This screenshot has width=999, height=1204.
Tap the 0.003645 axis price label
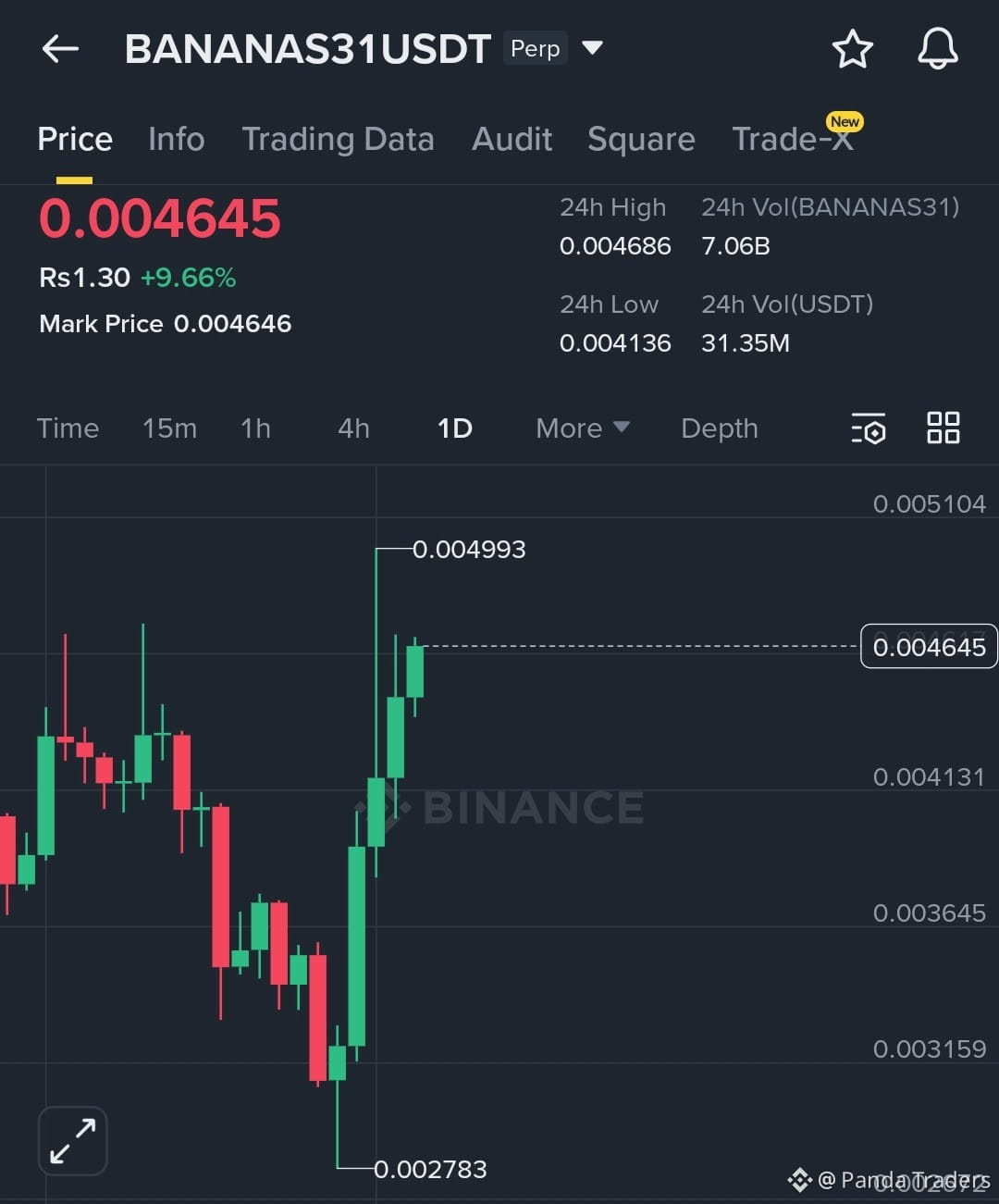pyautogui.click(x=930, y=913)
